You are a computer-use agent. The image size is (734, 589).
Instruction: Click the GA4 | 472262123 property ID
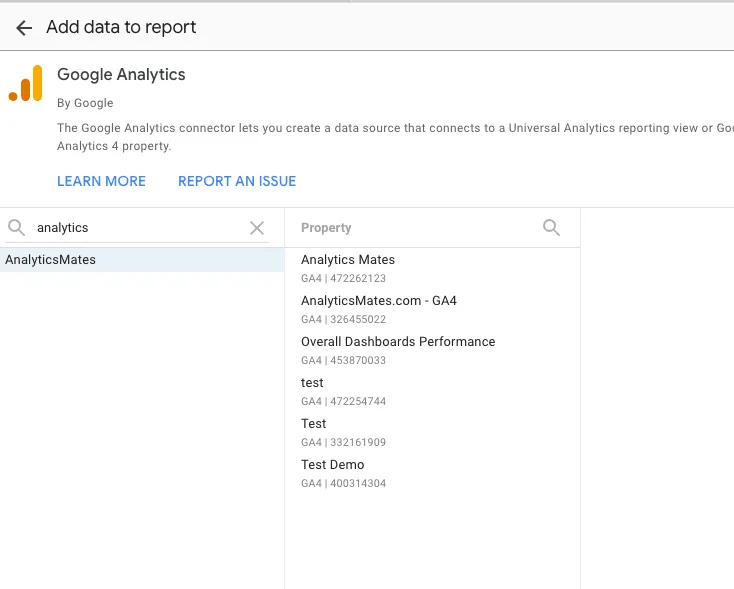[343, 278]
